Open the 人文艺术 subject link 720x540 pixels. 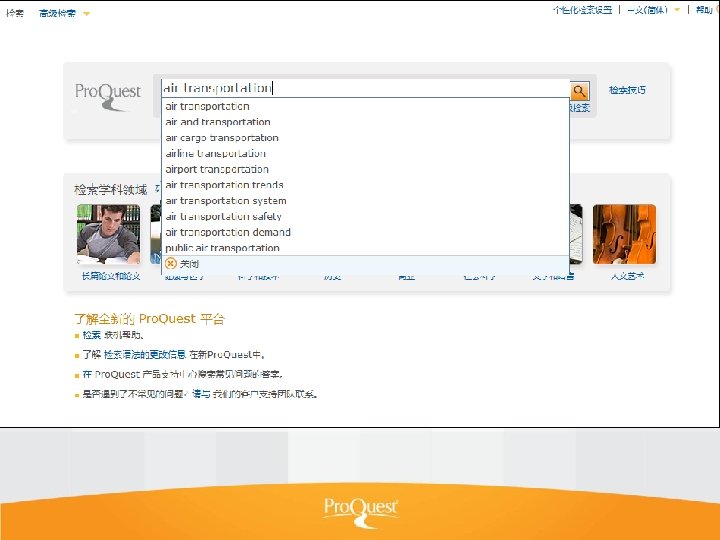(x=627, y=276)
